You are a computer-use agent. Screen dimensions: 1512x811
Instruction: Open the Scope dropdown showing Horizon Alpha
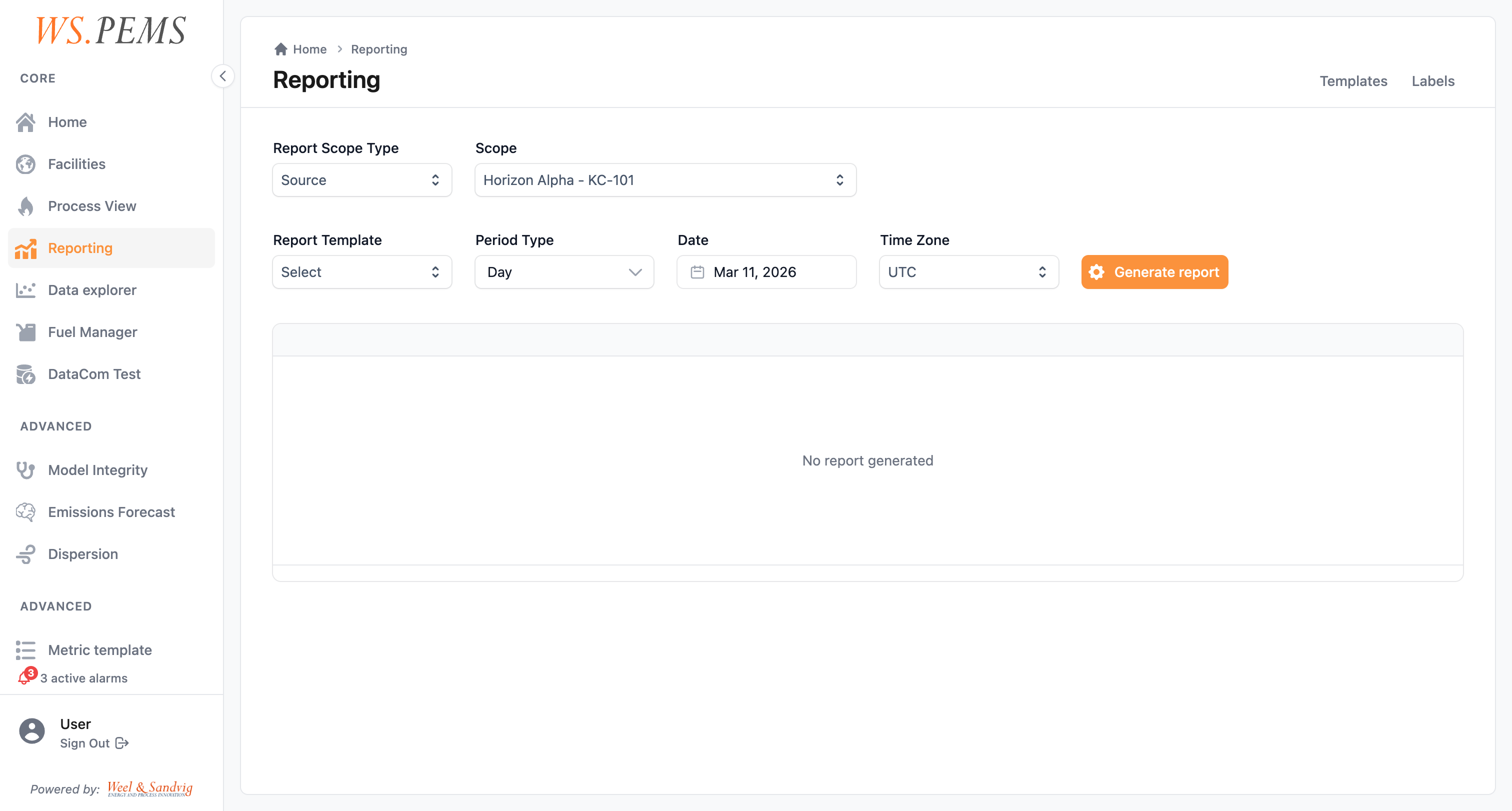point(665,180)
